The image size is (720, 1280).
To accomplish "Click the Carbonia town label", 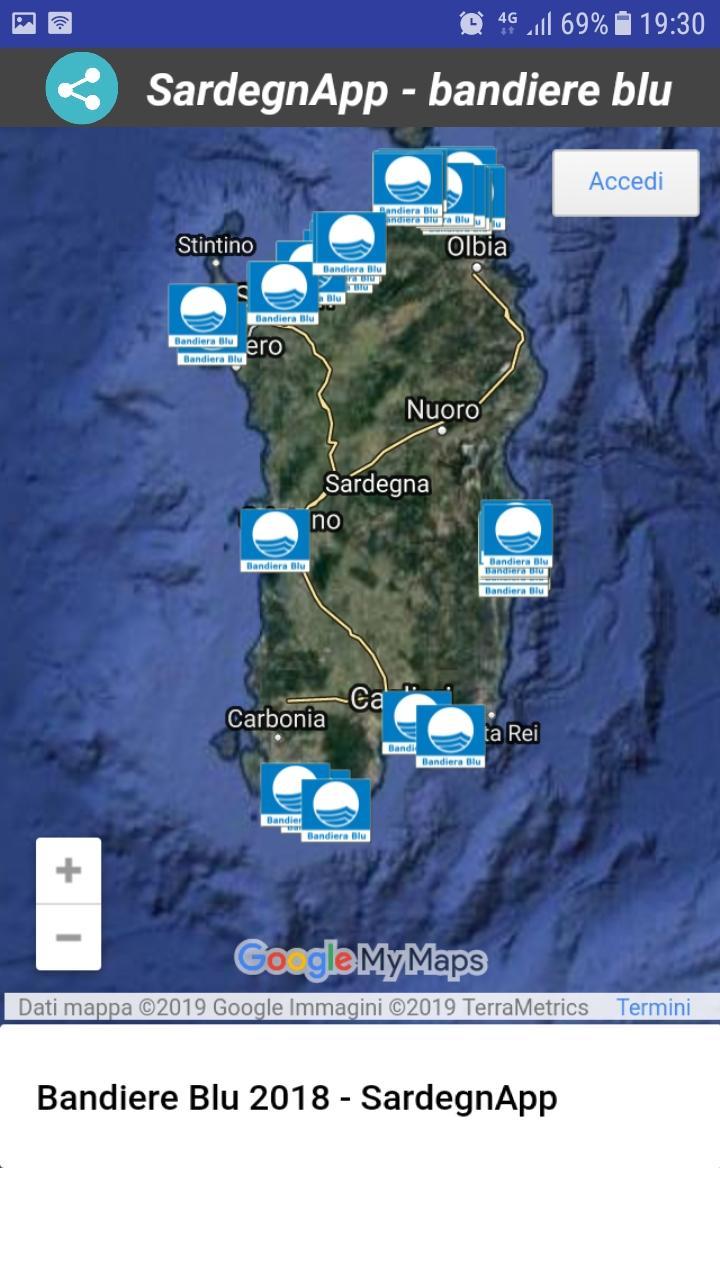I will click(x=276, y=719).
